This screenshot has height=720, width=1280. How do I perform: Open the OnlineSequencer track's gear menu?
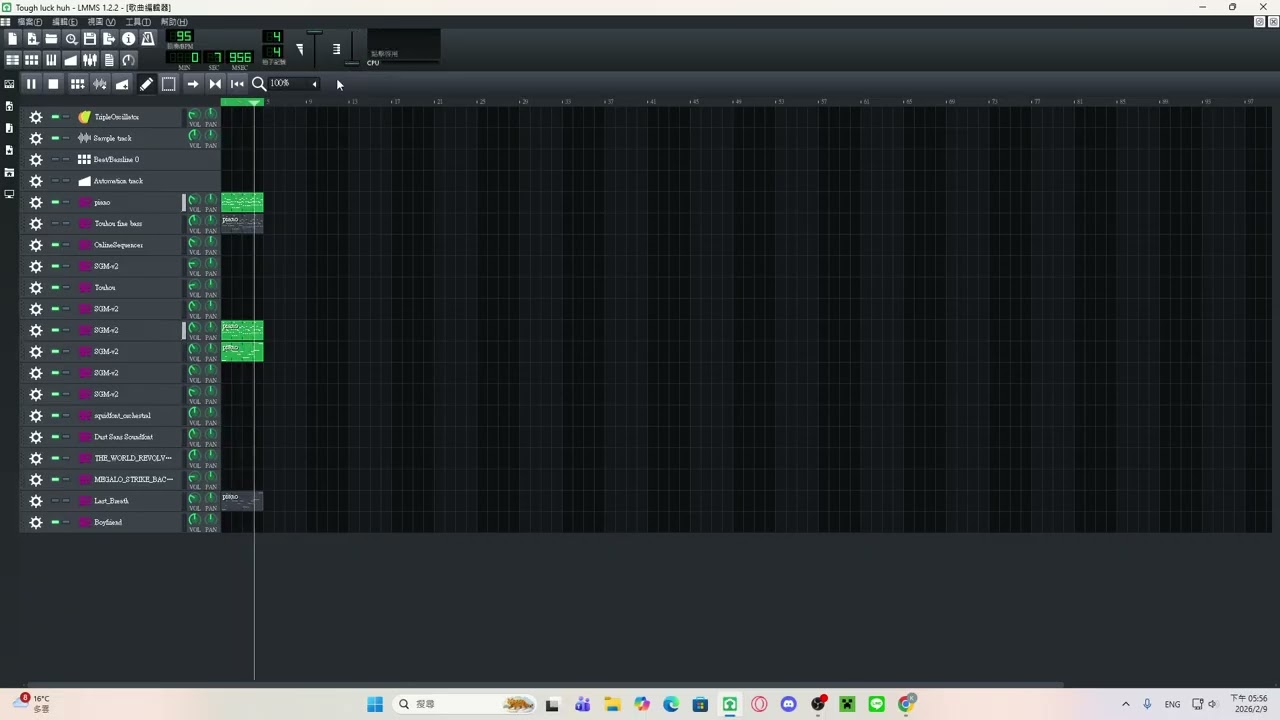coord(36,245)
